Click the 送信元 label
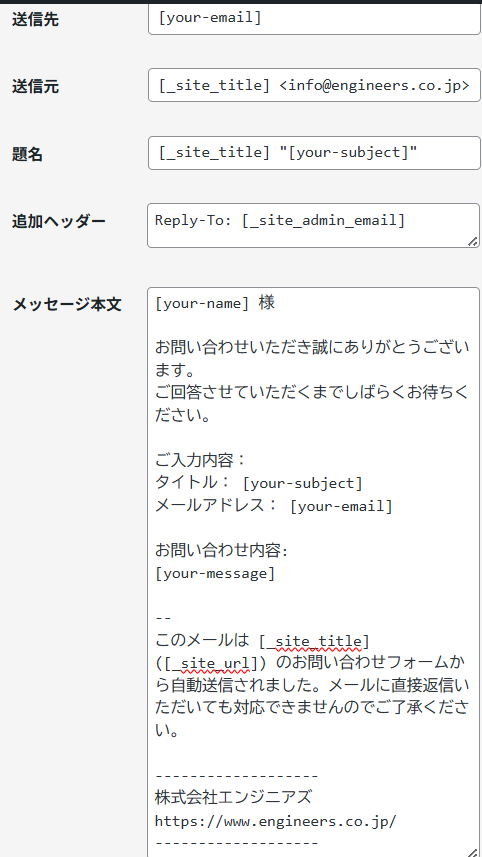 tap(35, 86)
